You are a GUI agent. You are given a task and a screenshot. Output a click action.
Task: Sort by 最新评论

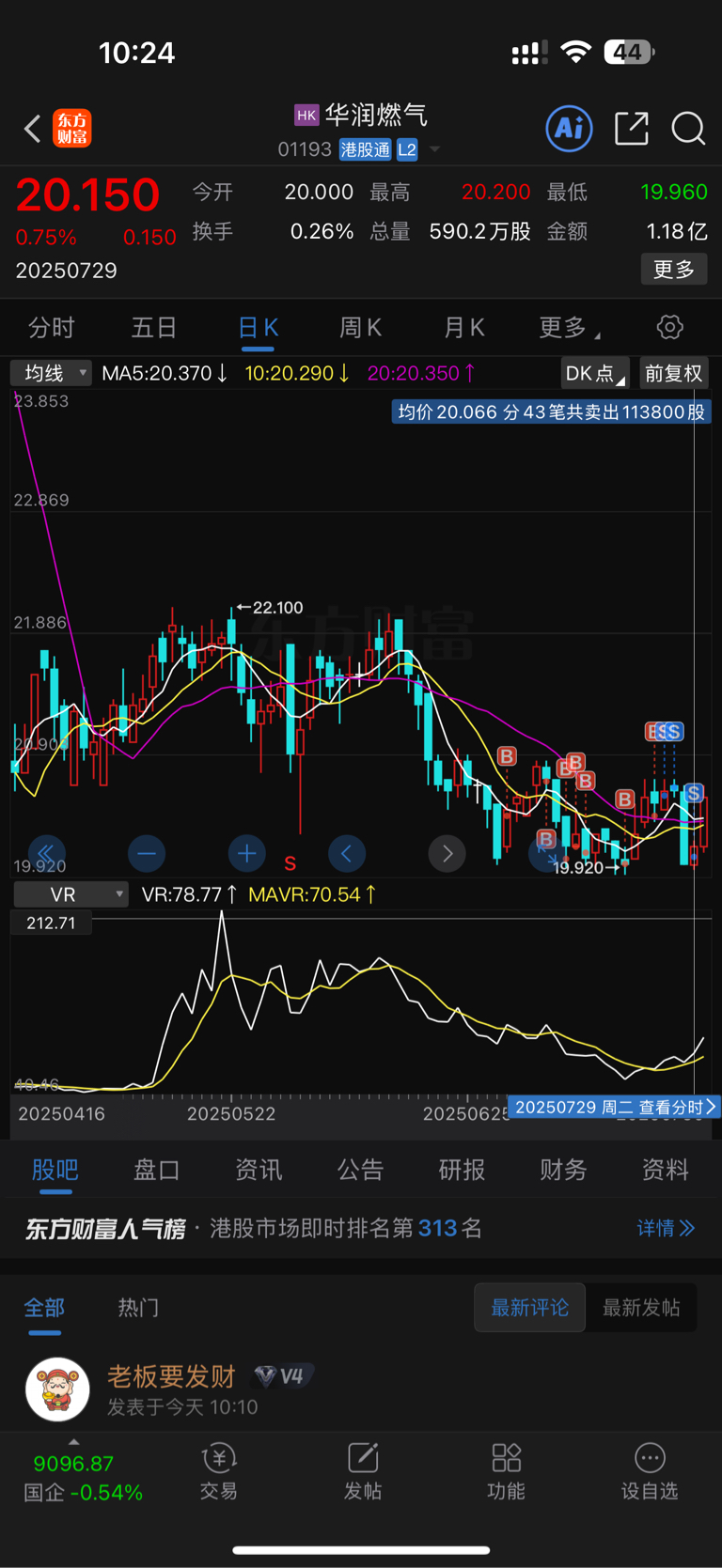click(x=529, y=1308)
